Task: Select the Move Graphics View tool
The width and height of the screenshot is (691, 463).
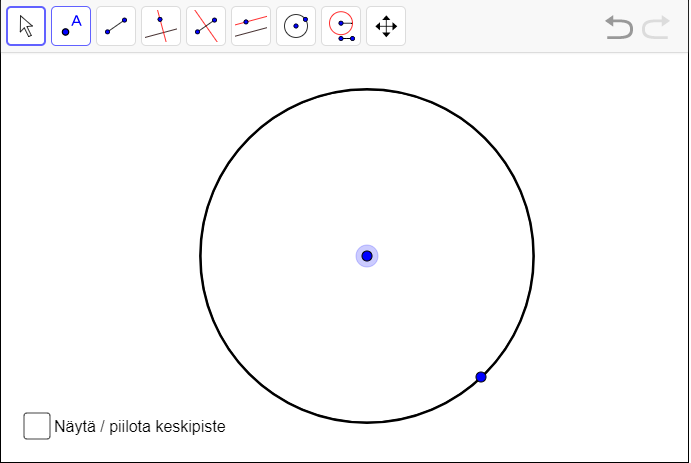Action: point(386,26)
